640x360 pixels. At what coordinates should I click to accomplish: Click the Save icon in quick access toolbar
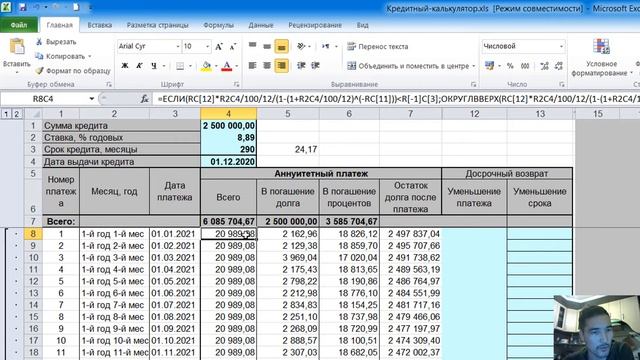22,7
